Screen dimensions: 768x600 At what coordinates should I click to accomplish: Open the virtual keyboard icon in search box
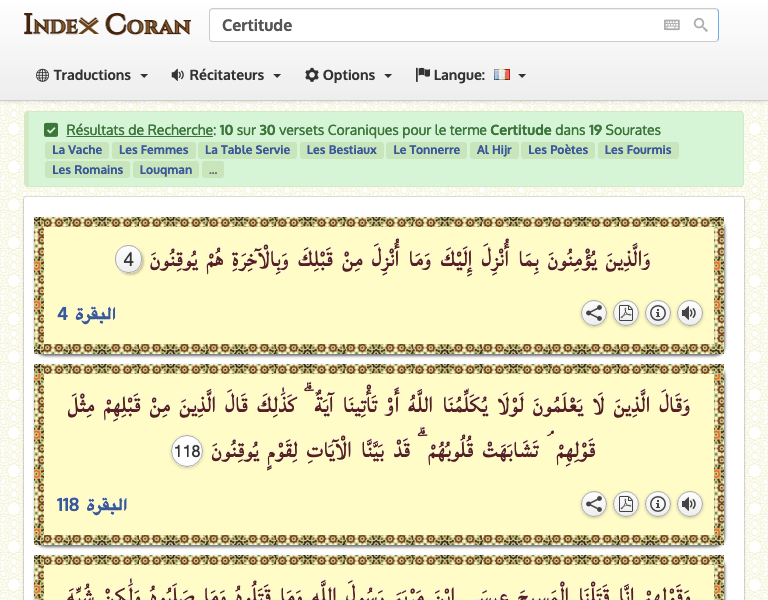click(x=672, y=25)
